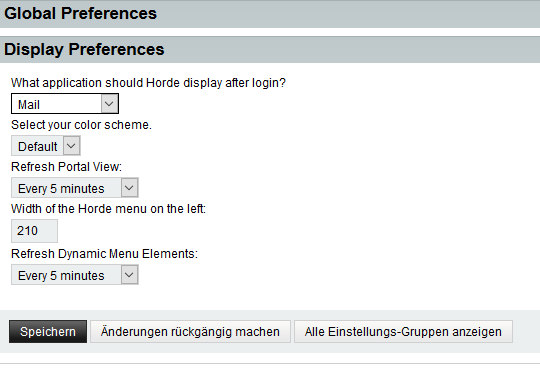540x368 pixels.
Task: Click the arrow icon of the Mail dropdown
Action: [x=109, y=104]
